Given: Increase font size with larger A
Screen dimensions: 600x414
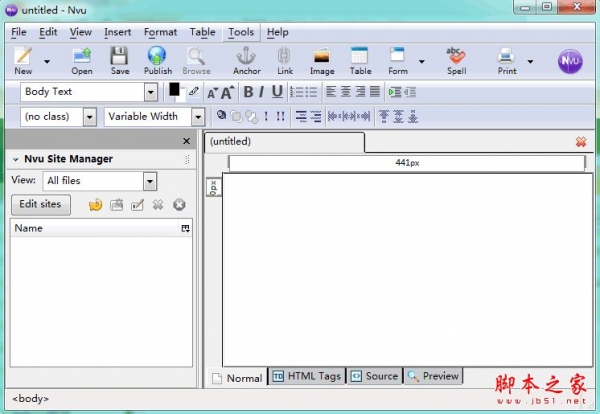Looking at the screenshot, I should point(227,92).
